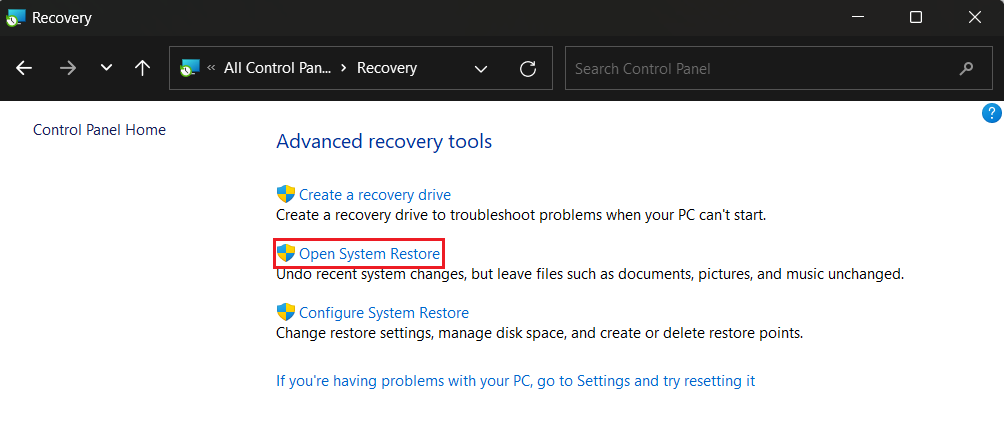The height and width of the screenshot is (425, 1004).
Task: Refresh the Recovery page
Action: pos(528,69)
